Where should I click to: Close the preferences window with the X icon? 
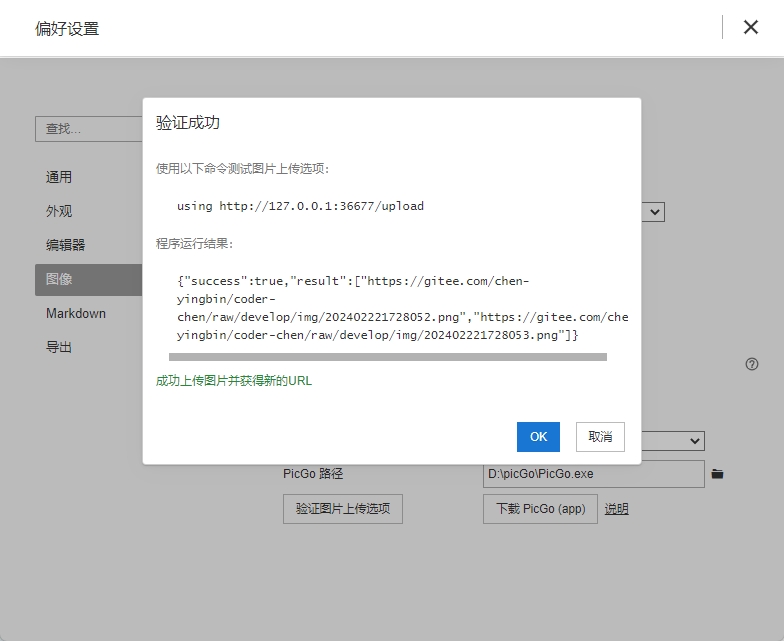point(750,27)
